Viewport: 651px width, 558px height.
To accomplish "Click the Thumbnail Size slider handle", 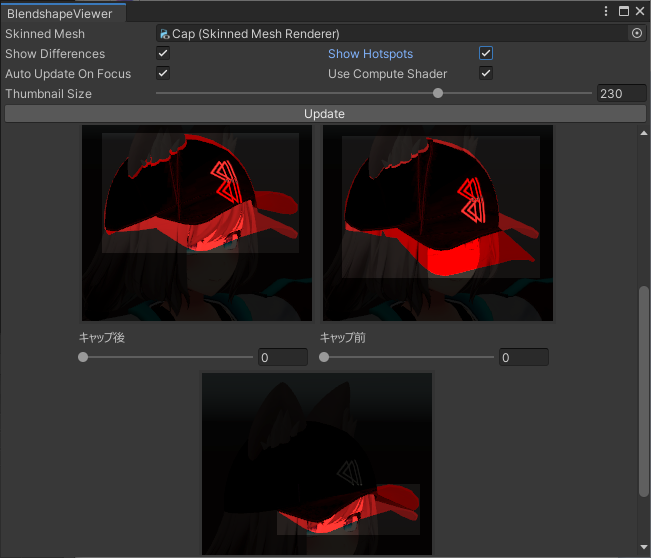I will pyautogui.click(x=438, y=93).
